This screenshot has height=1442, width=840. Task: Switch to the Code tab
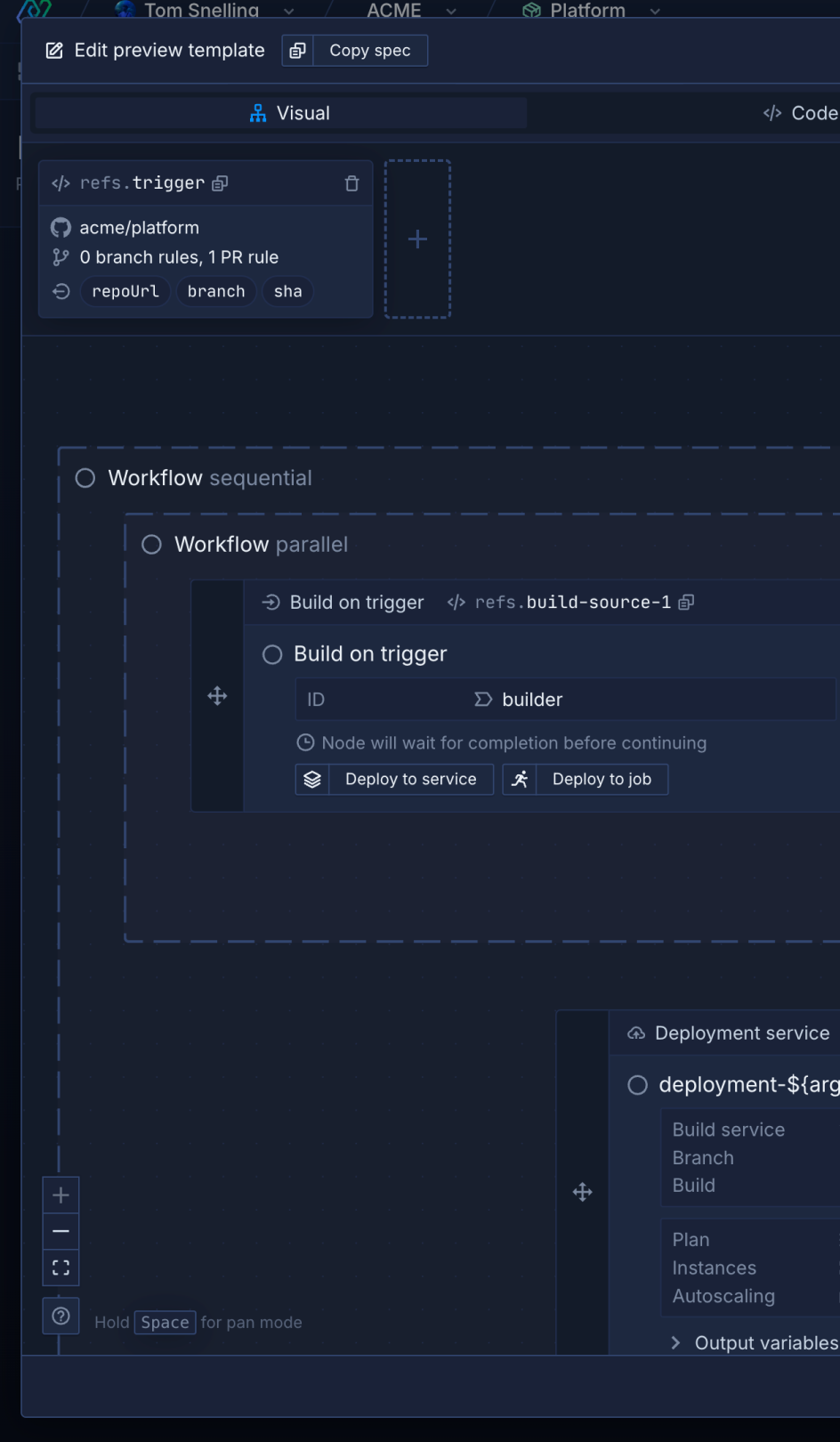pos(799,114)
